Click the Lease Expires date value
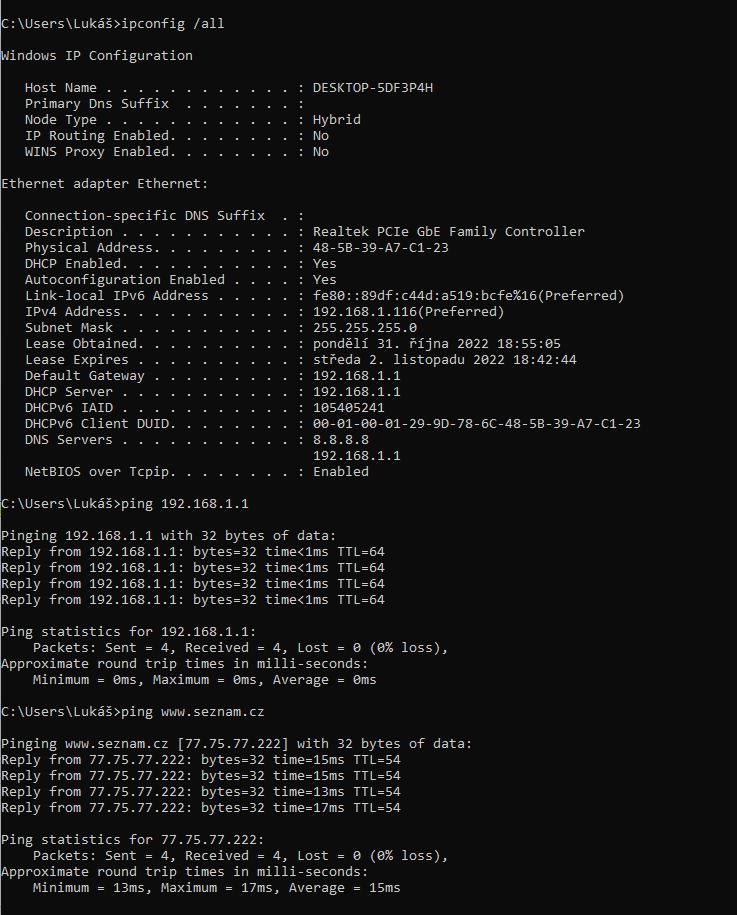737x915 pixels. point(444,360)
